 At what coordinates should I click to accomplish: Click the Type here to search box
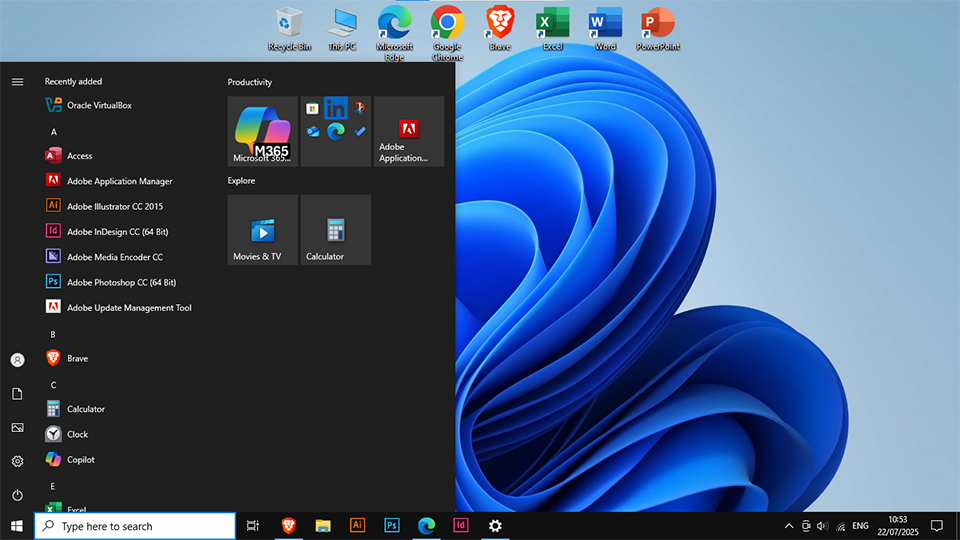click(x=135, y=526)
